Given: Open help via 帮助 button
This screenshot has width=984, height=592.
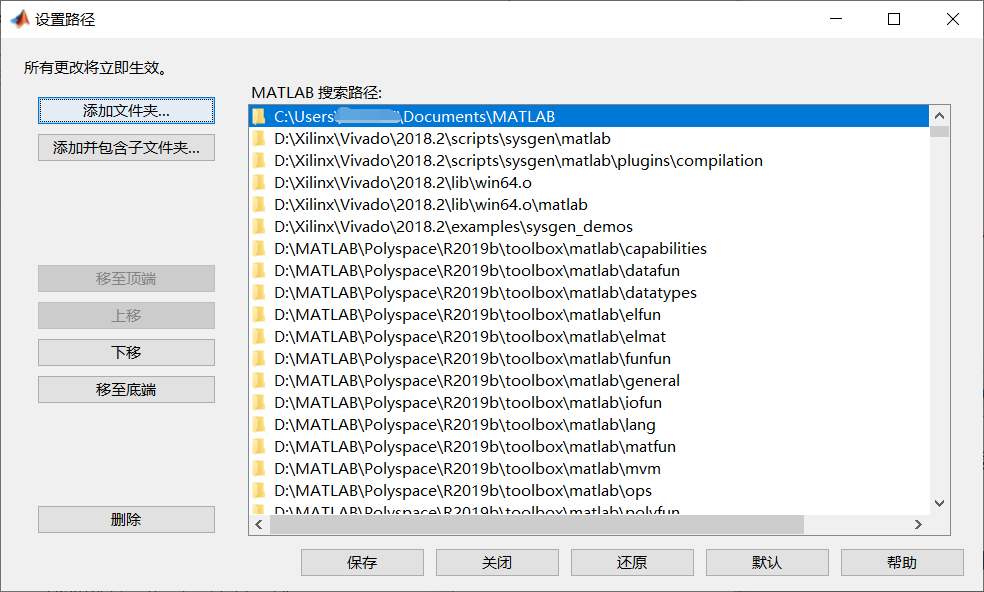Looking at the screenshot, I should pyautogui.click(x=902, y=562).
